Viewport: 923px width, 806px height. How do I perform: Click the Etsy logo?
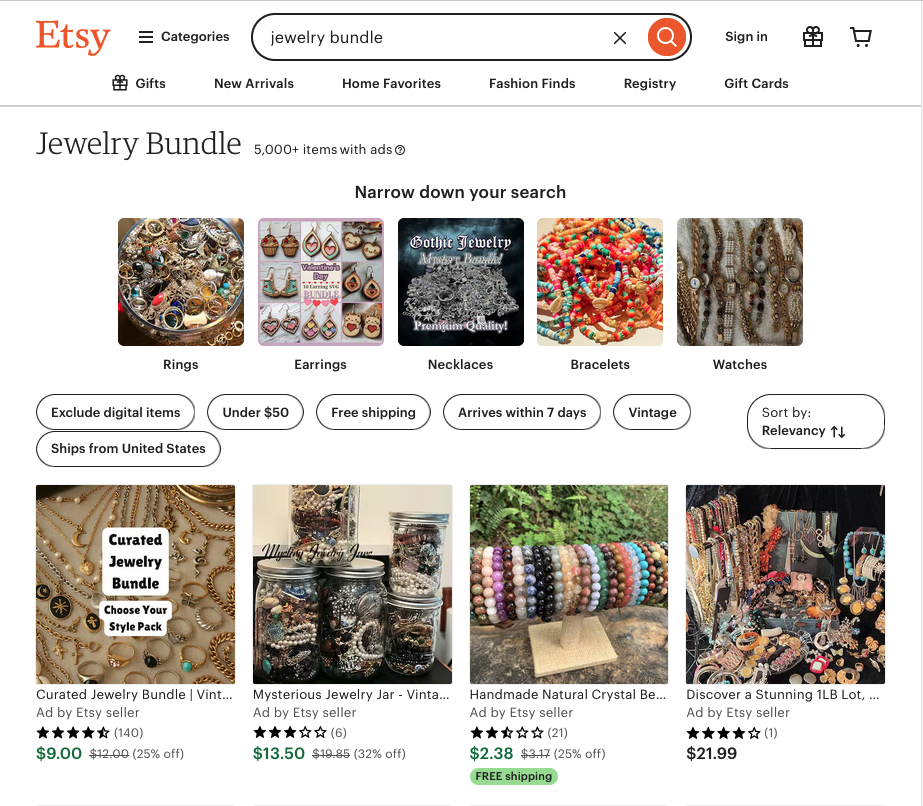pos(72,37)
